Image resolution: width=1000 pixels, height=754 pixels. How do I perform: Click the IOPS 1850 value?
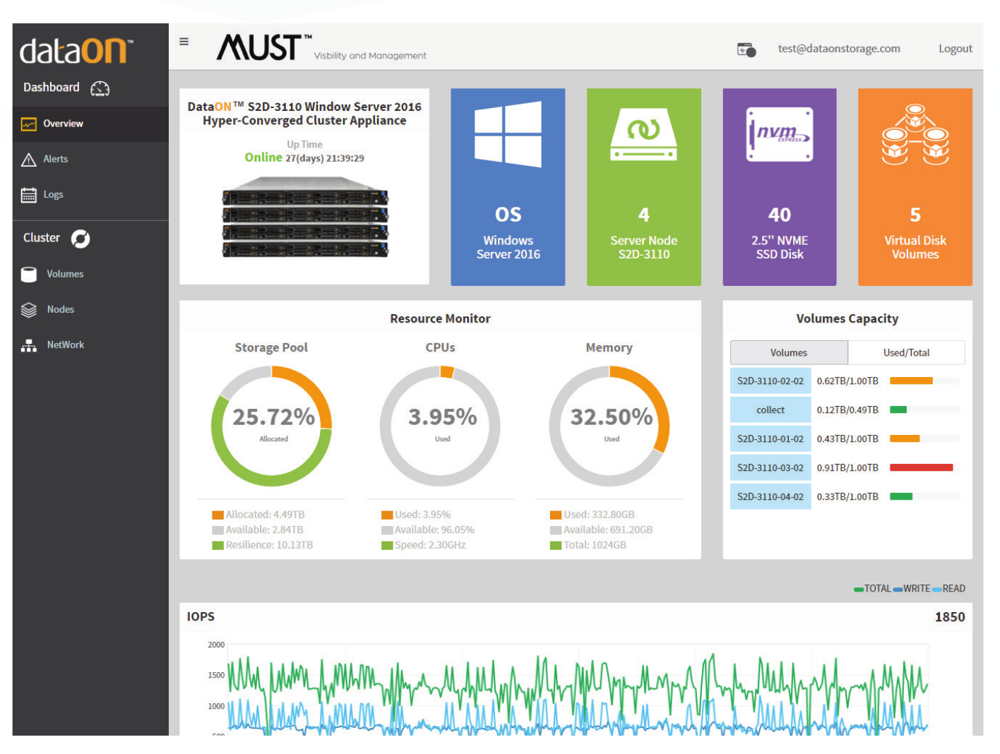coord(950,617)
